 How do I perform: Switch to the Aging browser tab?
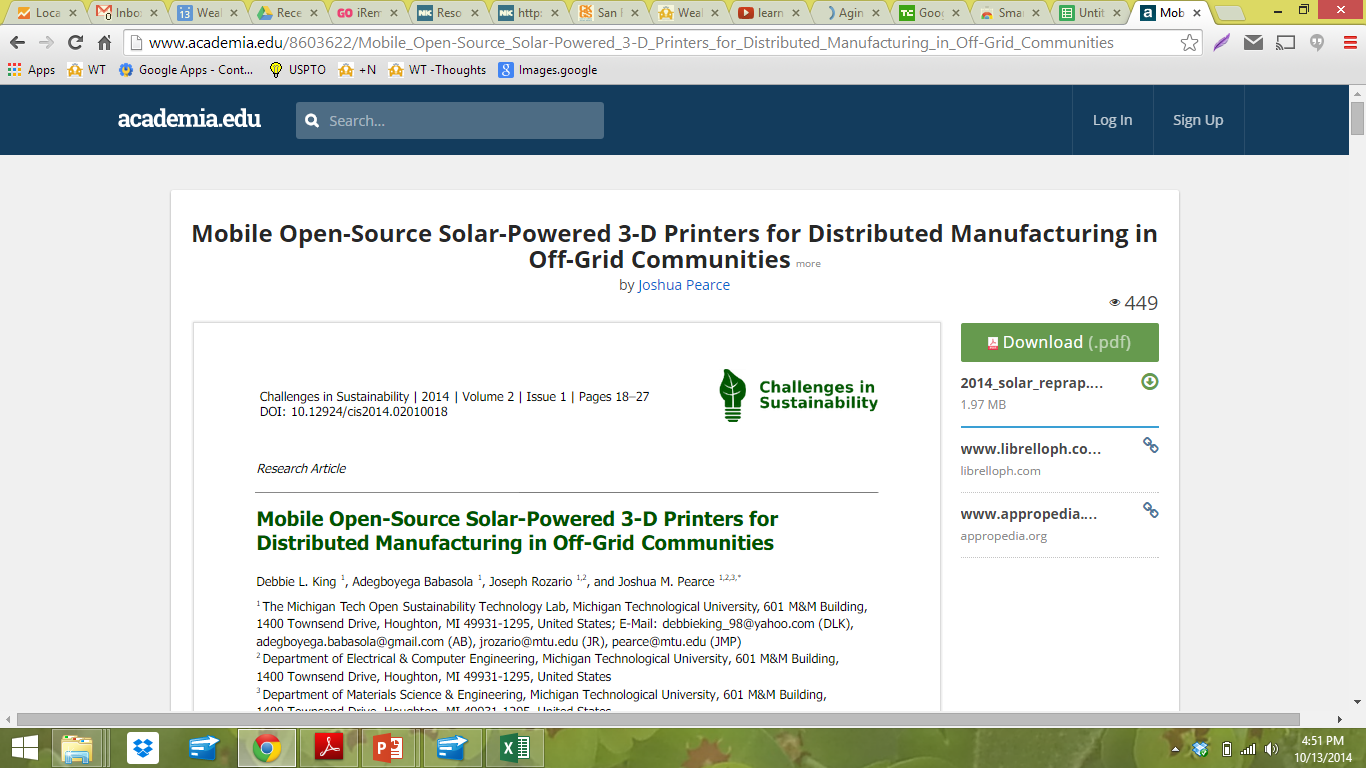[847, 13]
